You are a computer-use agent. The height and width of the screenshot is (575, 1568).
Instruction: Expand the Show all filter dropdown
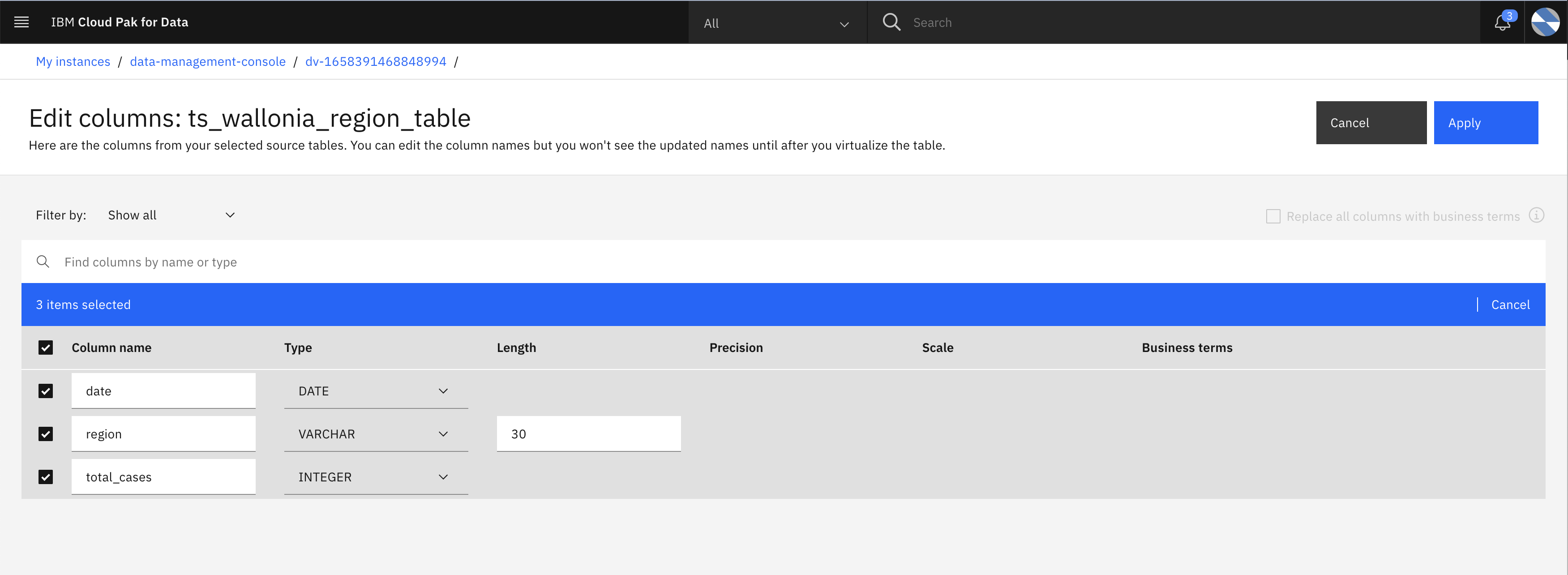tap(171, 215)
